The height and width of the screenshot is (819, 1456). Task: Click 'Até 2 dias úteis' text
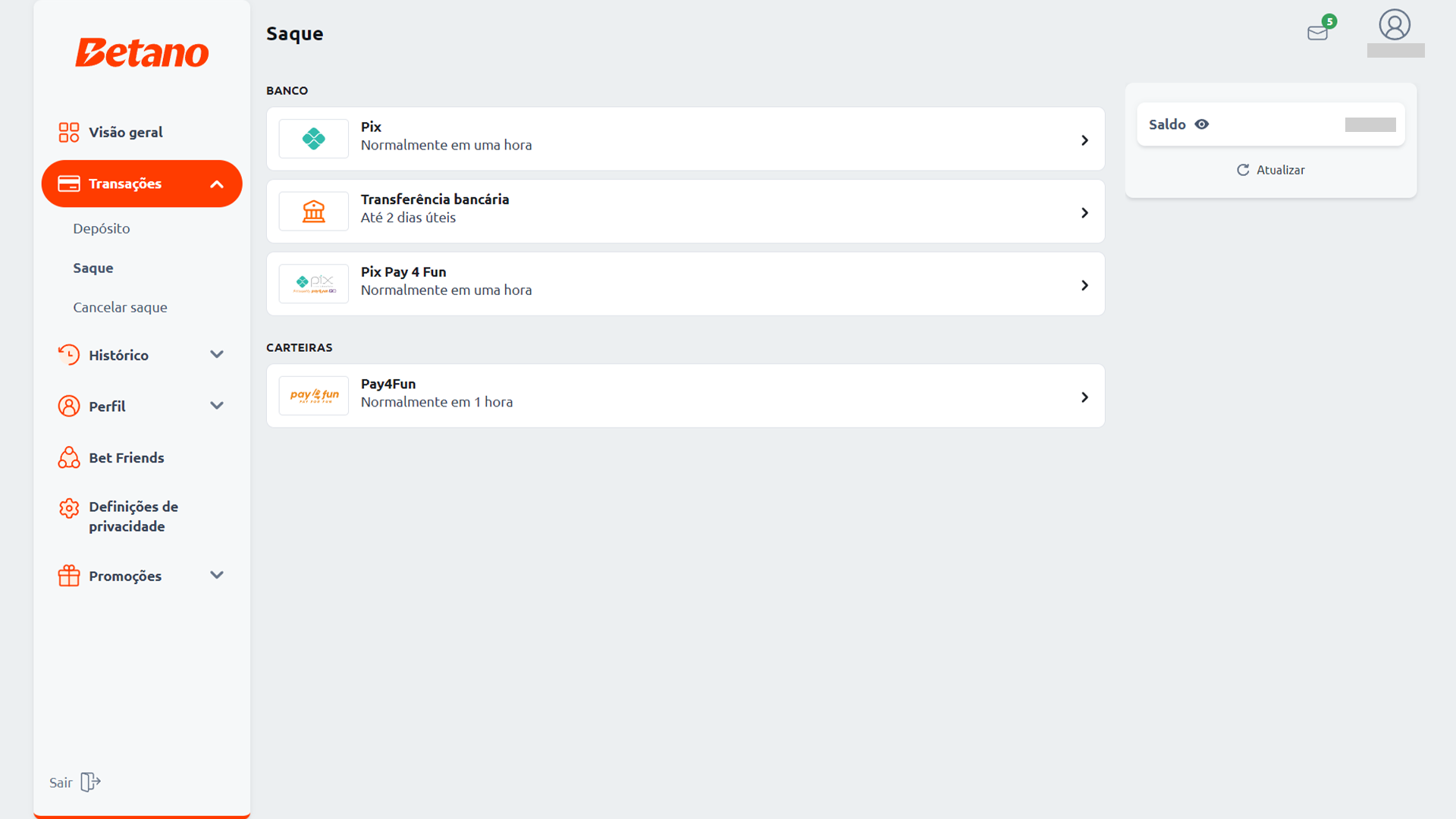click(x=408, y=218)
